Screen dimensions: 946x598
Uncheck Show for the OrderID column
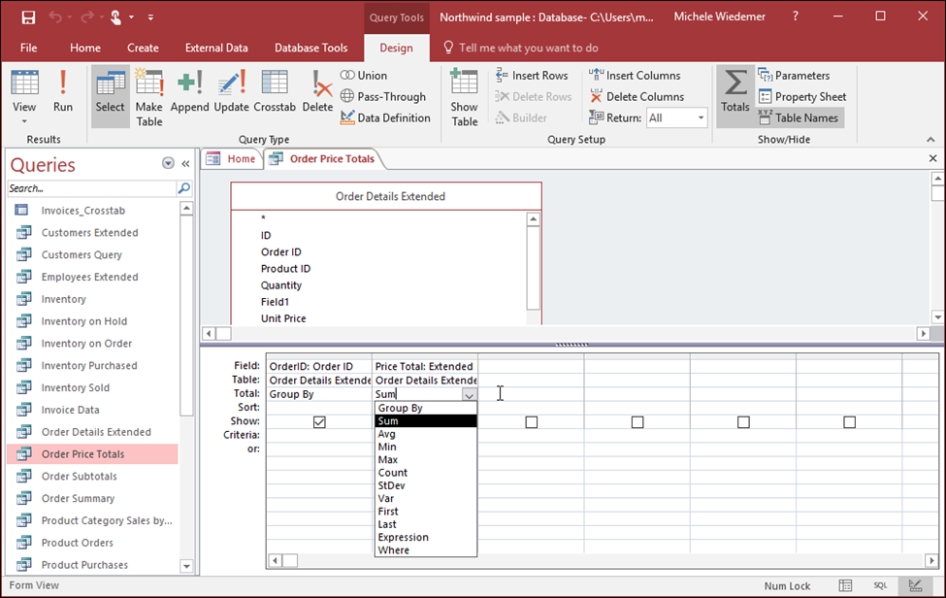tap(319, 422)
